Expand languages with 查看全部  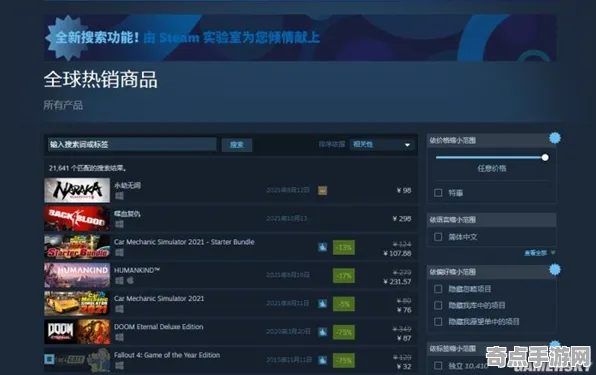click(539, 253)
